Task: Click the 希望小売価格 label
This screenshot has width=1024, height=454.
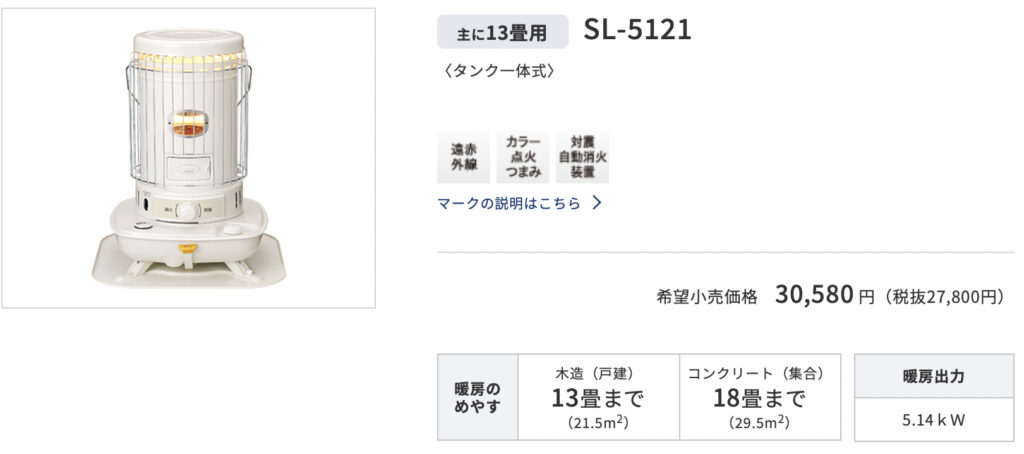Action: point(707,297)
